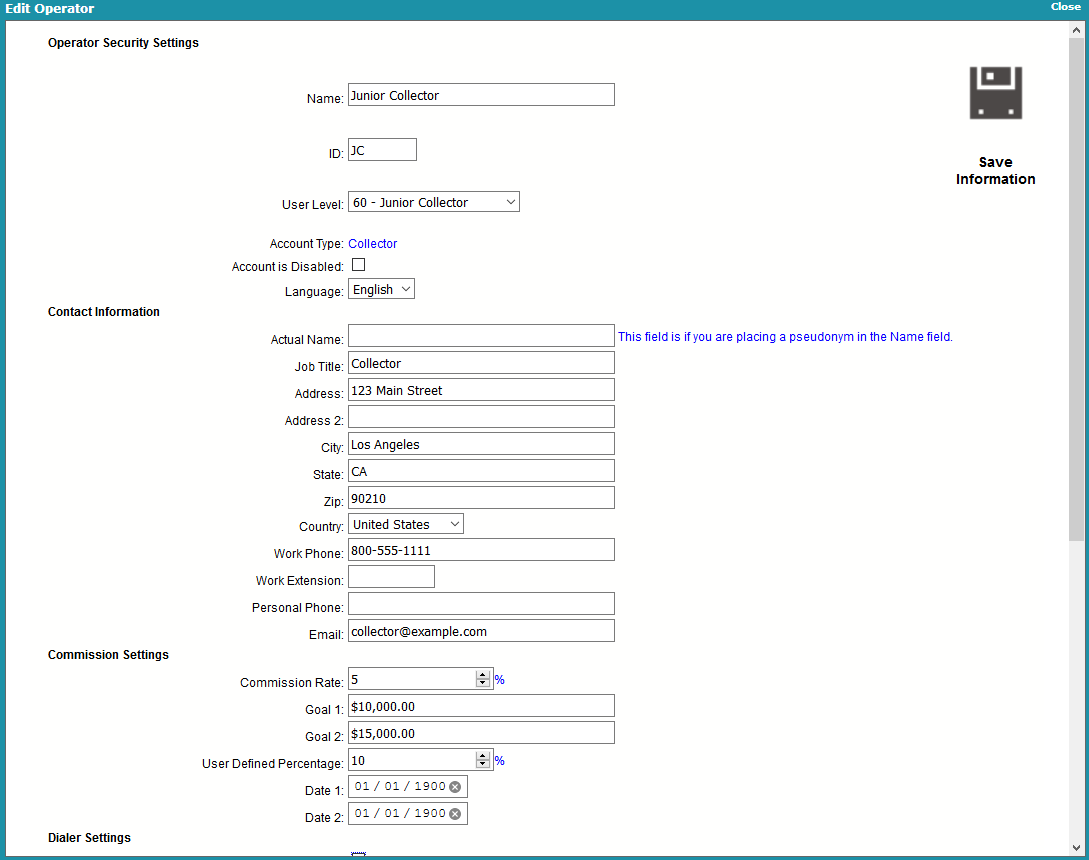This screenshot has height=860, width=1089.
Task: Click the Save Information label
Action: coord(995,171)
